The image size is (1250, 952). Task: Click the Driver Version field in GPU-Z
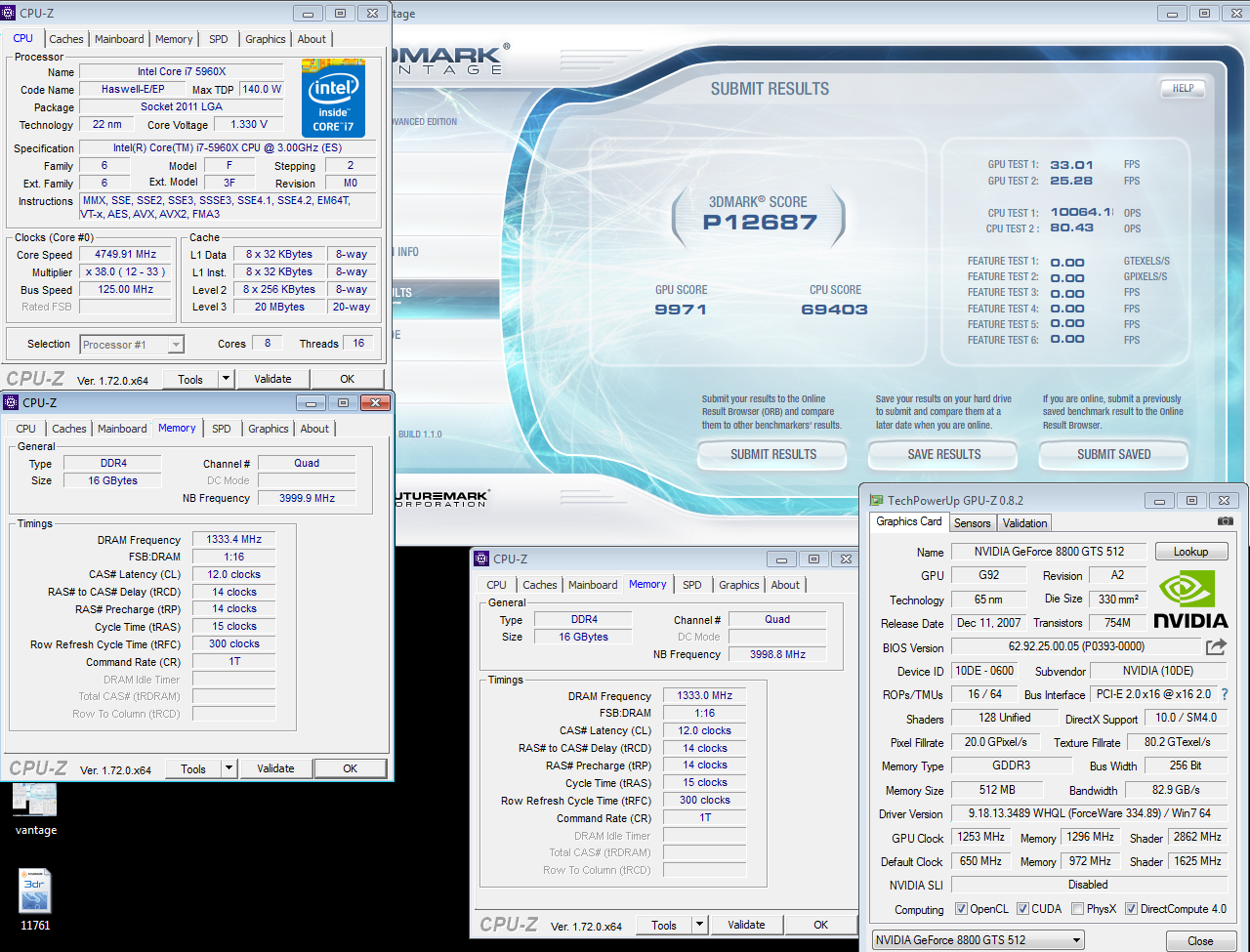tap(1089, 813)
